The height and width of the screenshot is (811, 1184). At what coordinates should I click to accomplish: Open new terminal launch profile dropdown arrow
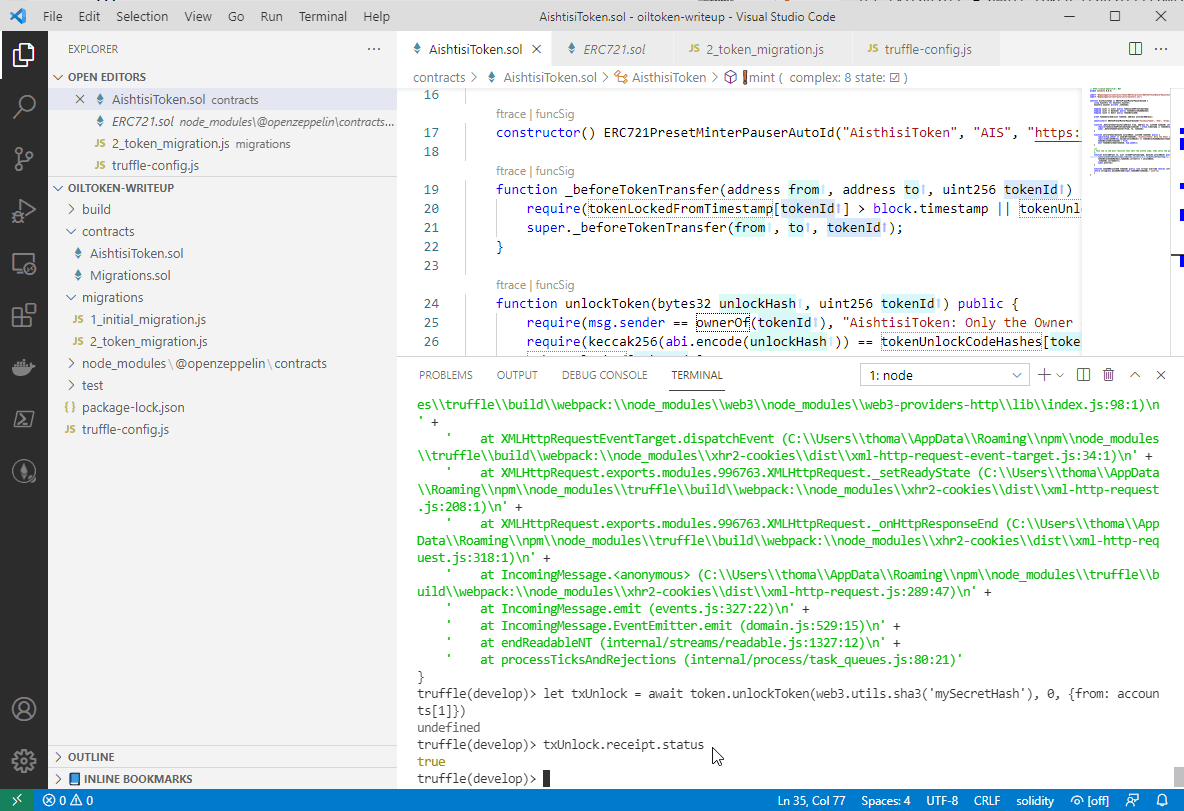pyautogui.click(x=1060, y=375)
